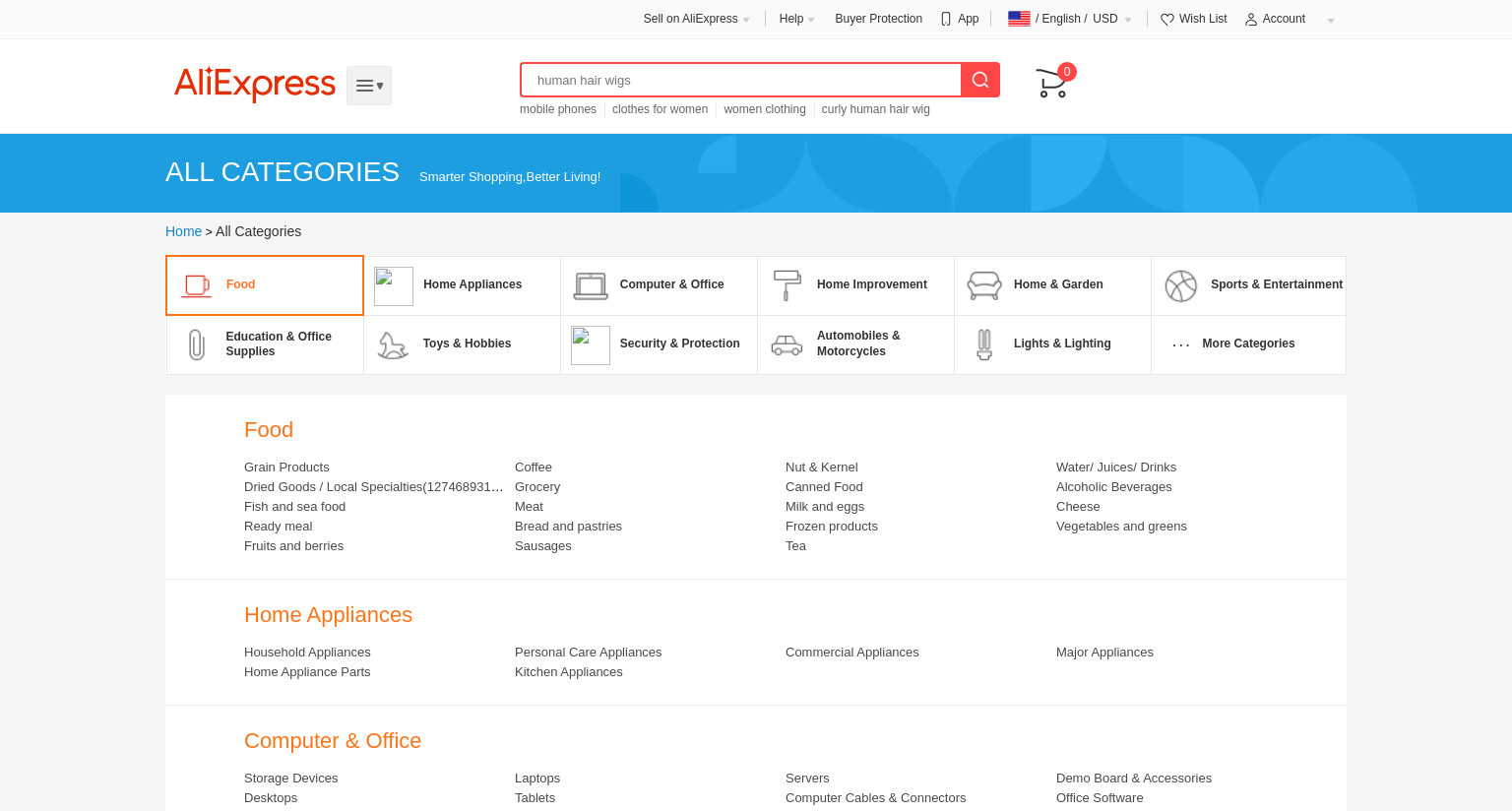Image resolution: width=1512 pixels, height=811 pixels.
Task: Open the Home Appliances section heading
Action: click(x=328, y=615)
